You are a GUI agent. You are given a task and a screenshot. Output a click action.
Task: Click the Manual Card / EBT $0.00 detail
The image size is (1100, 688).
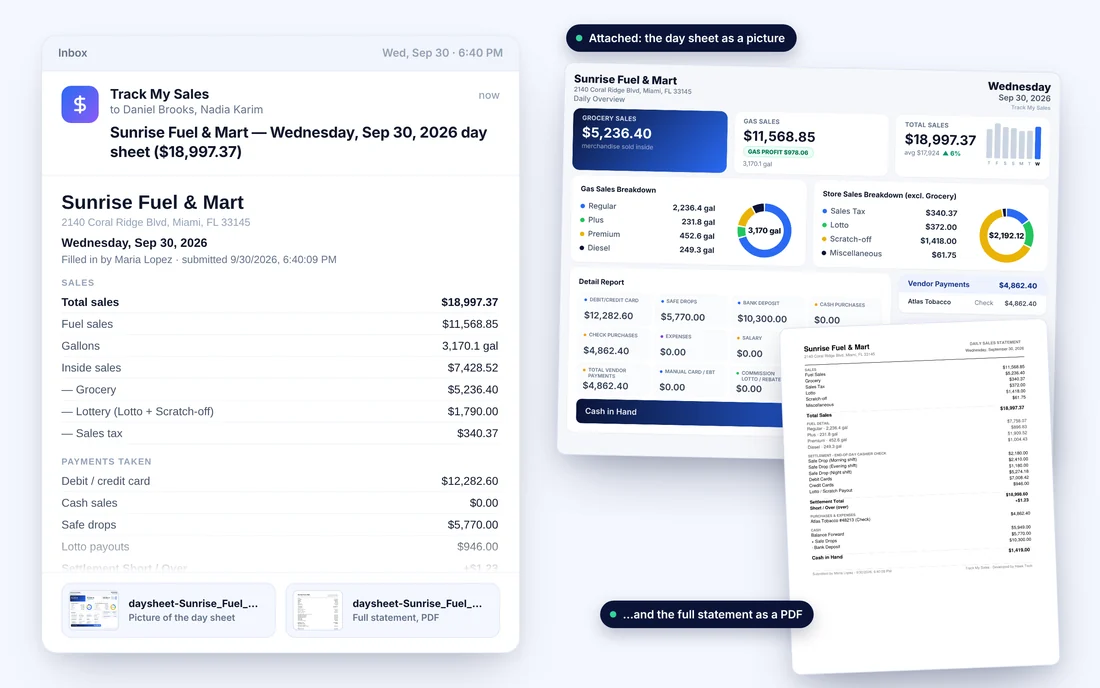pyautogui.click(x=688, y=379)
